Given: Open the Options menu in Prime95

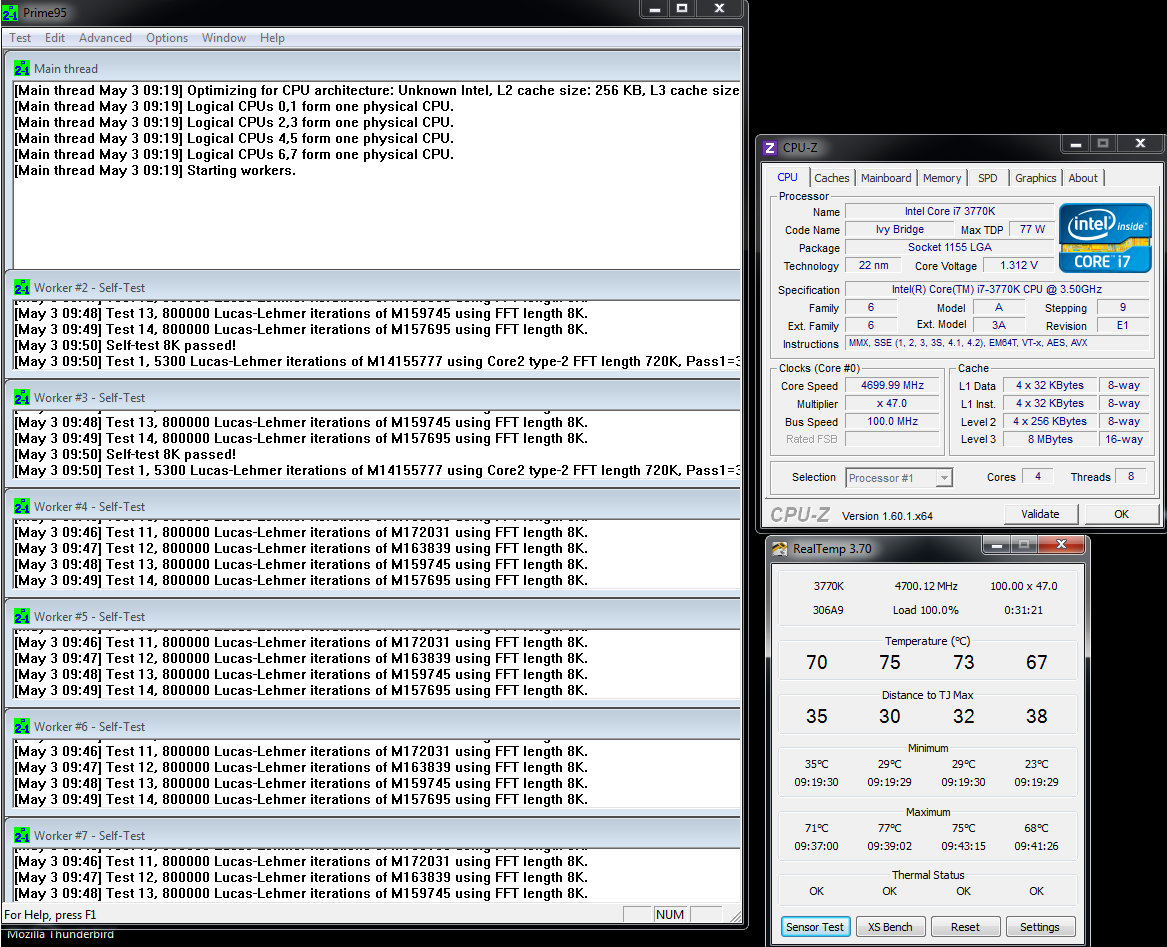Looking at the screenshot, I should (167, 38).
